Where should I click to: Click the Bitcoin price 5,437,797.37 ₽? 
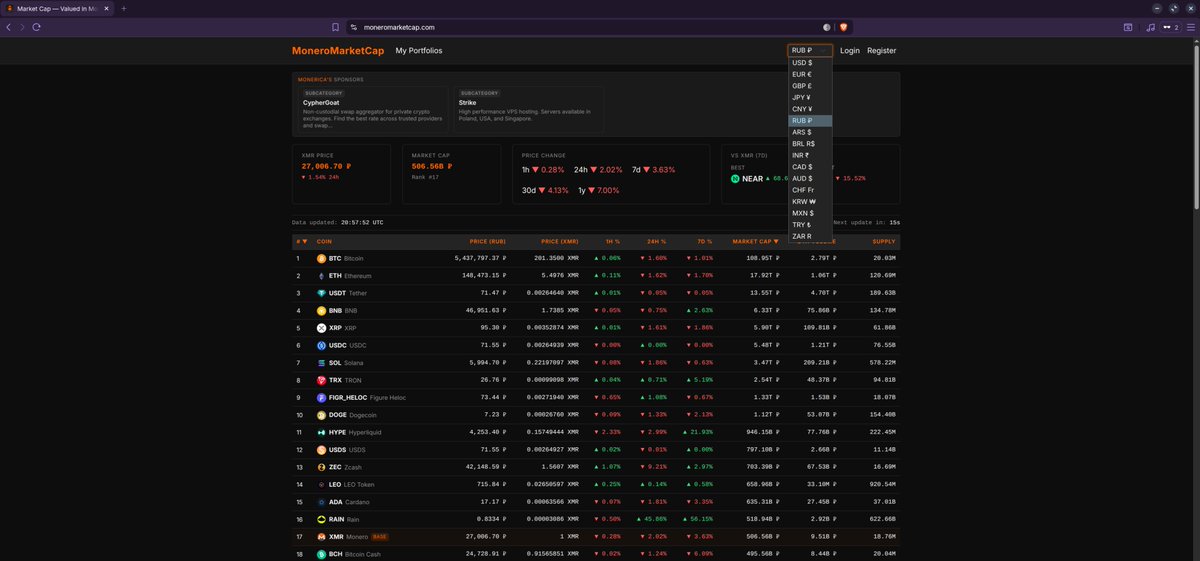[x=480, y=258]
